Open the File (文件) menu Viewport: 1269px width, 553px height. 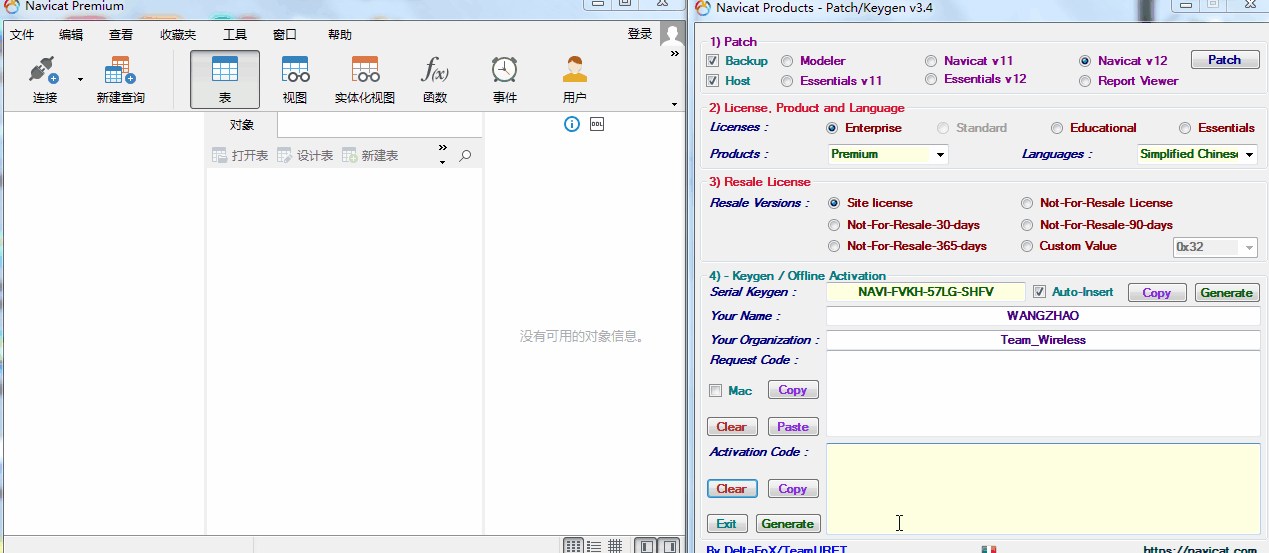(x=22, y=35)
